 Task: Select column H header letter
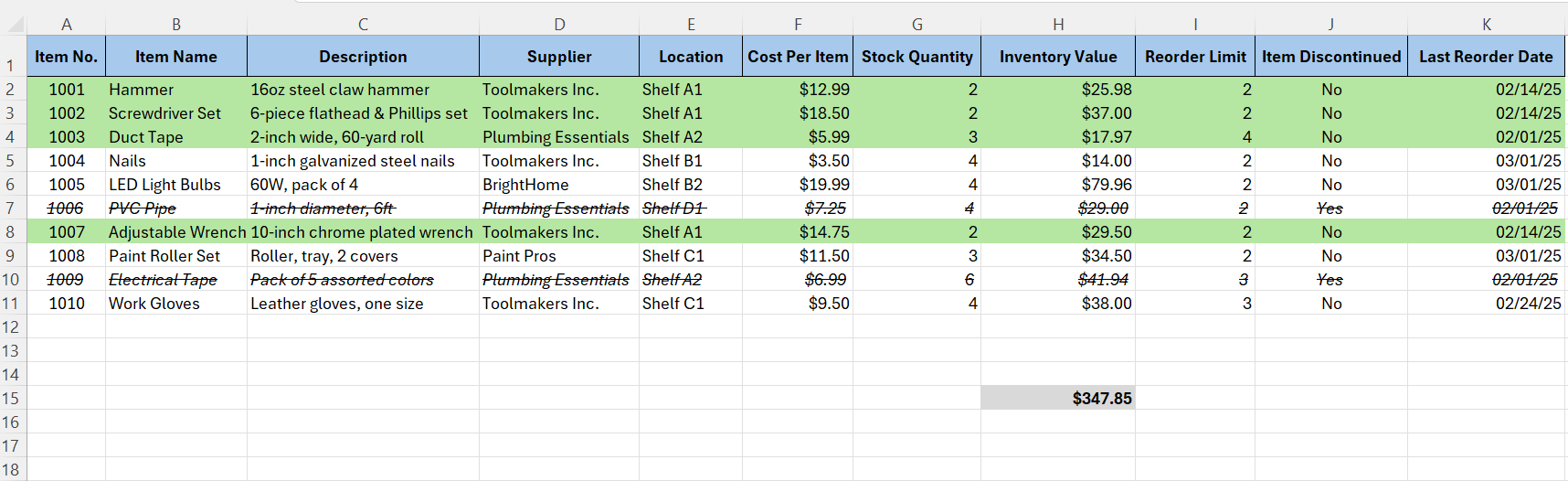1057,25
